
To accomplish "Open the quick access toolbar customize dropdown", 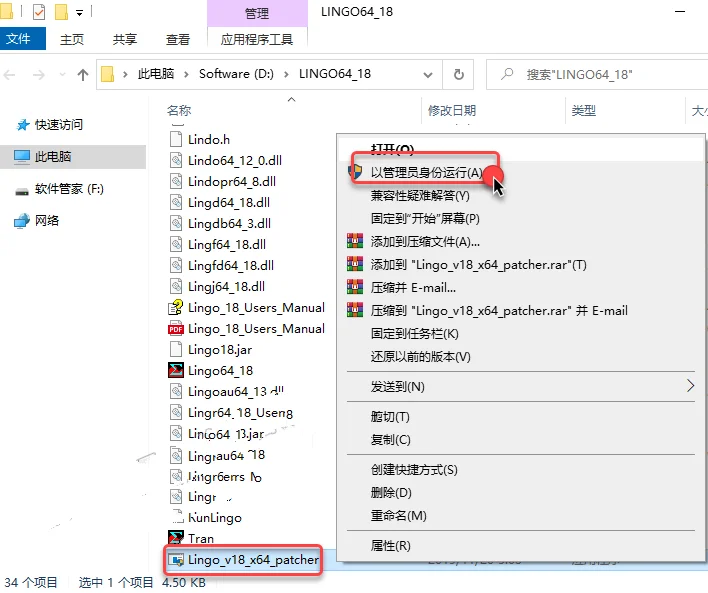I will pos(79,13).
